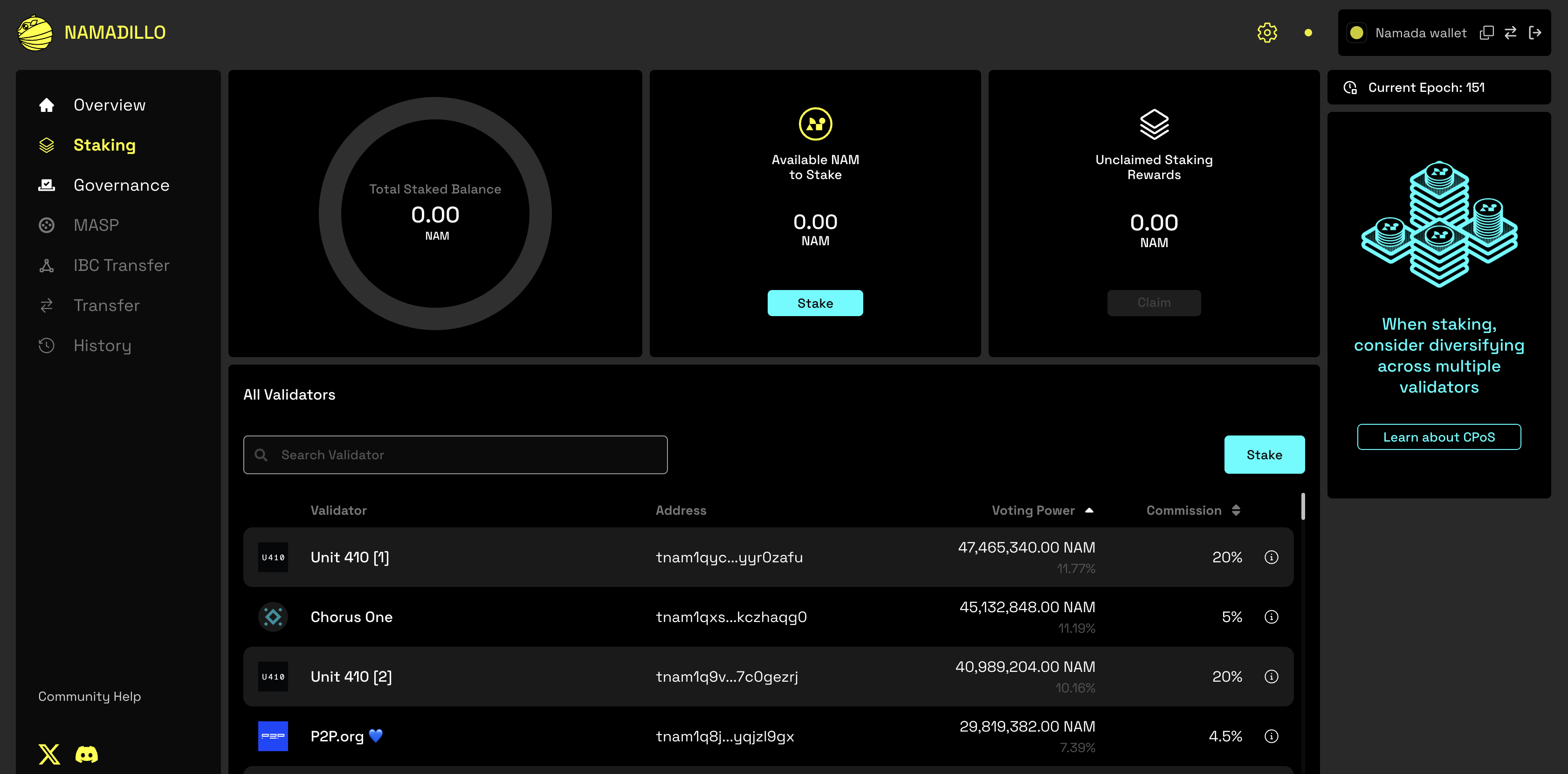
Task: Click the Namadillo armadillo logo
Action: [34, 33]
